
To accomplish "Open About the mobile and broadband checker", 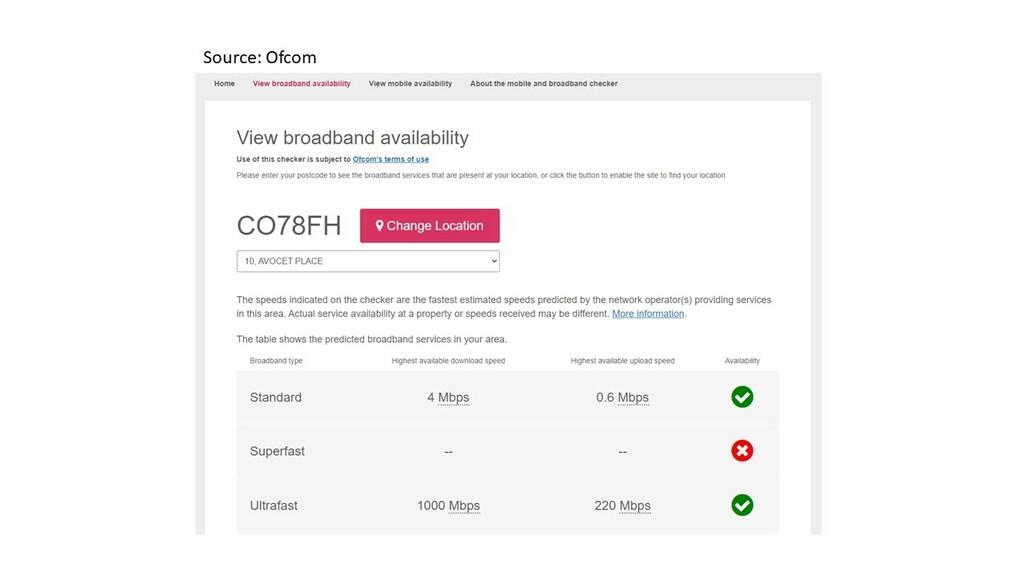I will 544,84.
